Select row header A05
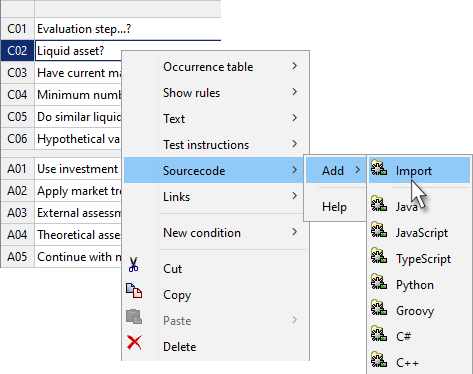The height and width of the screenshot is (374, 473). (17, 257)
